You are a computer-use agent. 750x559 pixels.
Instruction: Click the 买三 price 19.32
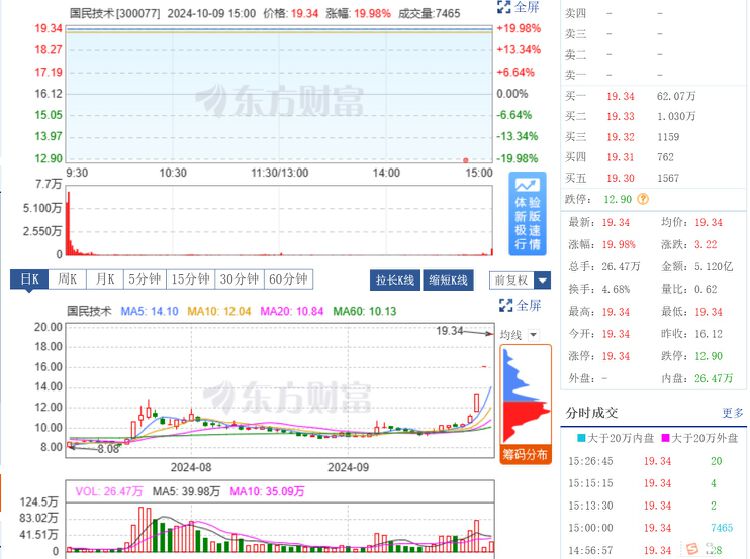coord(620,137)
